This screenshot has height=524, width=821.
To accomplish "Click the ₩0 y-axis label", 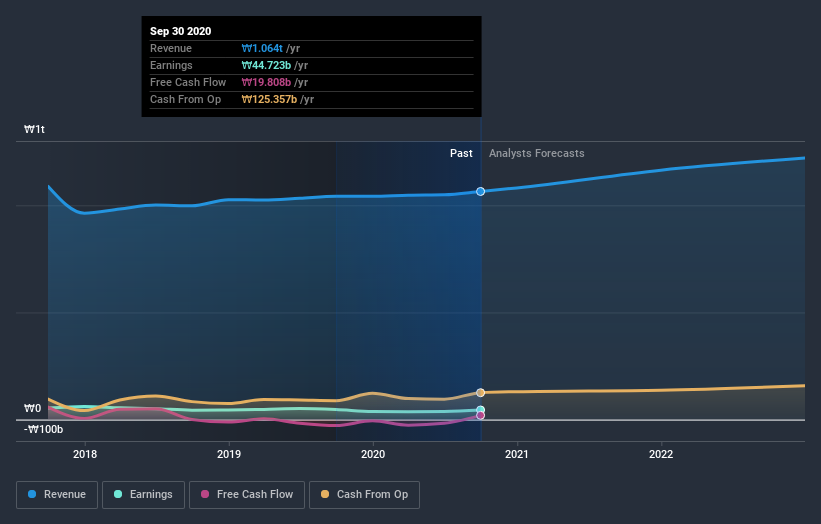I will 32,408.
